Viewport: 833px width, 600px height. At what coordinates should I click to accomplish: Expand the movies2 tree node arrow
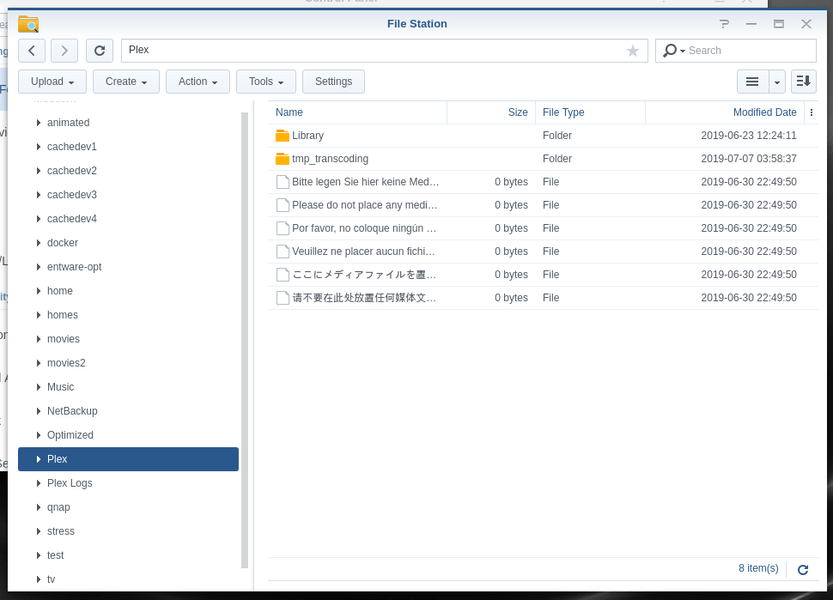pyautogui.click(x=38, y=363)
